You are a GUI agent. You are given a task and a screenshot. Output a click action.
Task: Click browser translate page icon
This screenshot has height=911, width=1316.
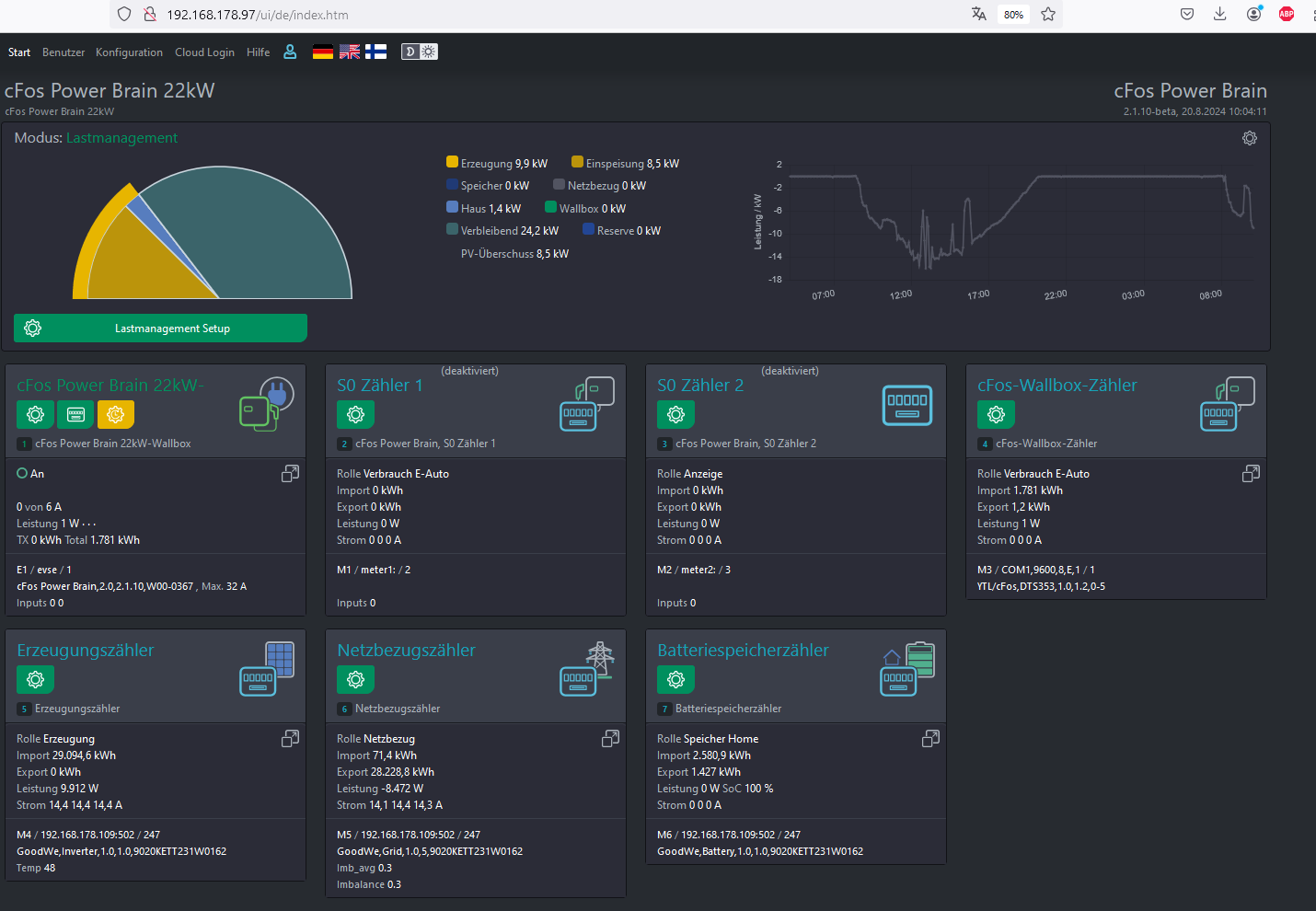tap(979, 14)
